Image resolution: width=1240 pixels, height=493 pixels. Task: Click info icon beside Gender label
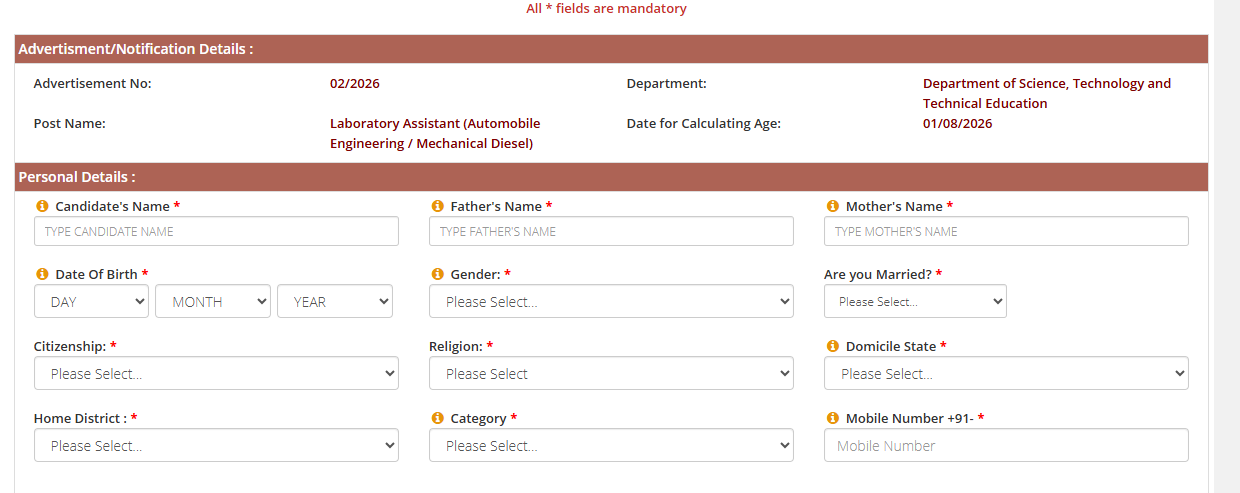click(437, 274)
